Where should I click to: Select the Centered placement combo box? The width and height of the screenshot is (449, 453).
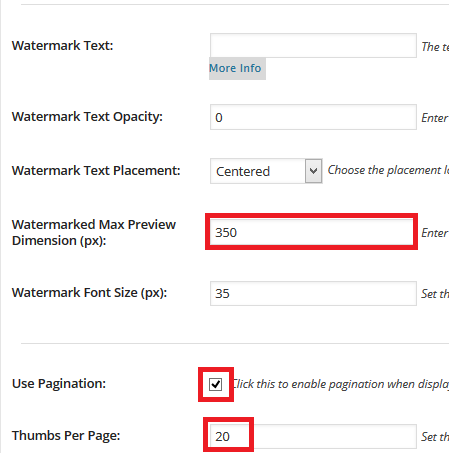266,171
